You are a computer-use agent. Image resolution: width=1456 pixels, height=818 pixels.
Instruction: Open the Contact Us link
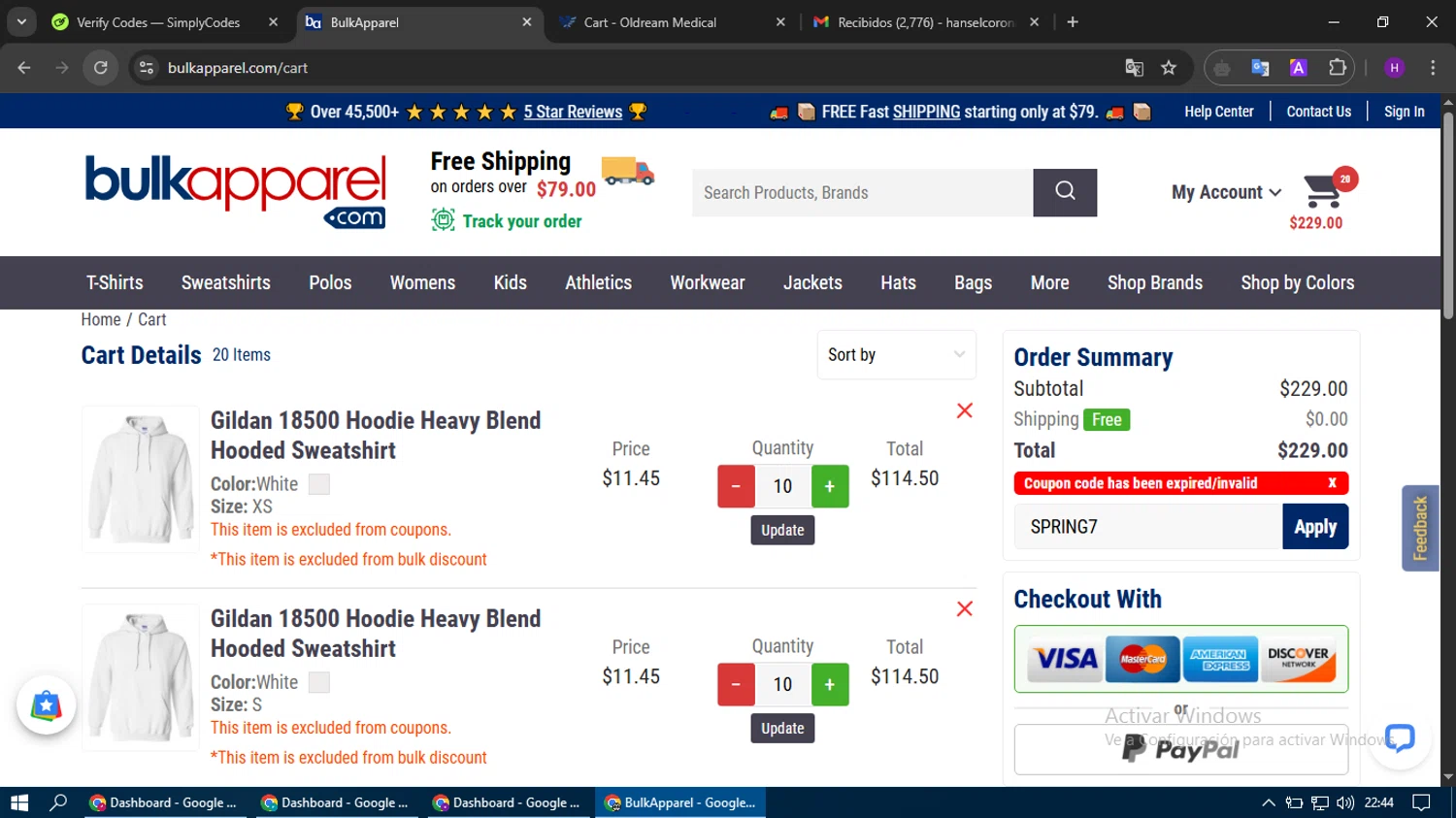pos(1318,112)
